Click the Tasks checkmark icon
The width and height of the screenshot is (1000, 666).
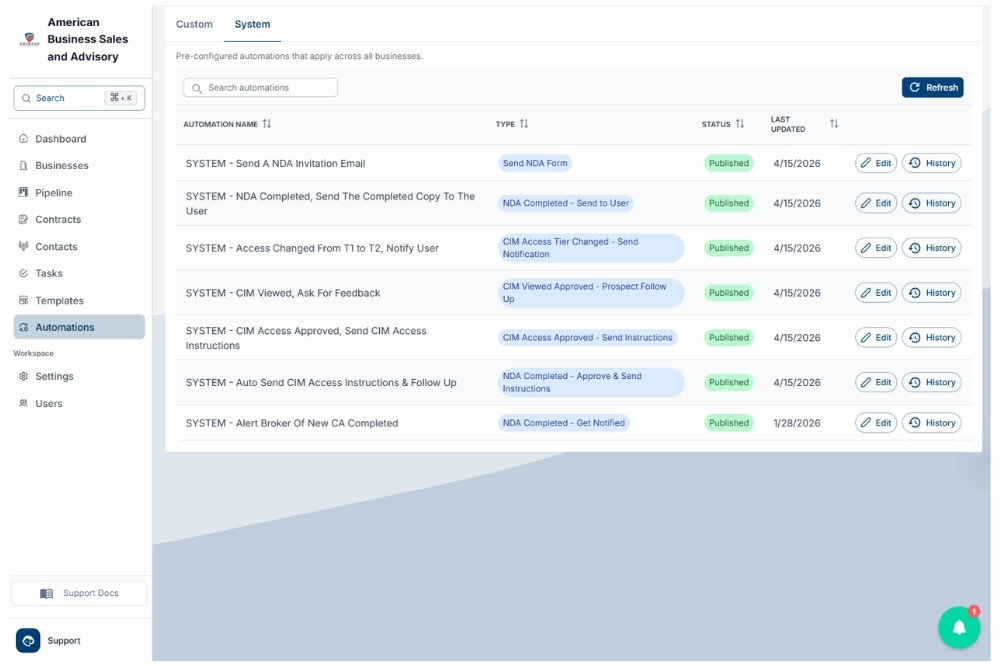[24, 273]
